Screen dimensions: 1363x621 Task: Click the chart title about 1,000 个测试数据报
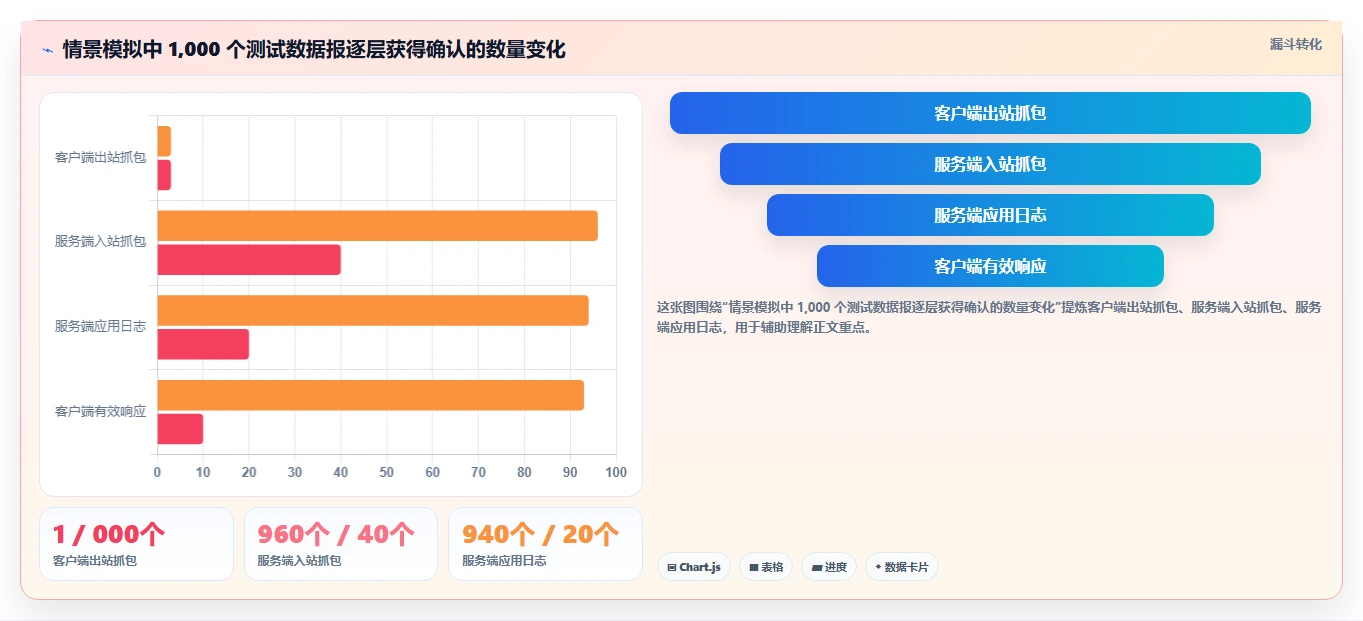point(314,50)
